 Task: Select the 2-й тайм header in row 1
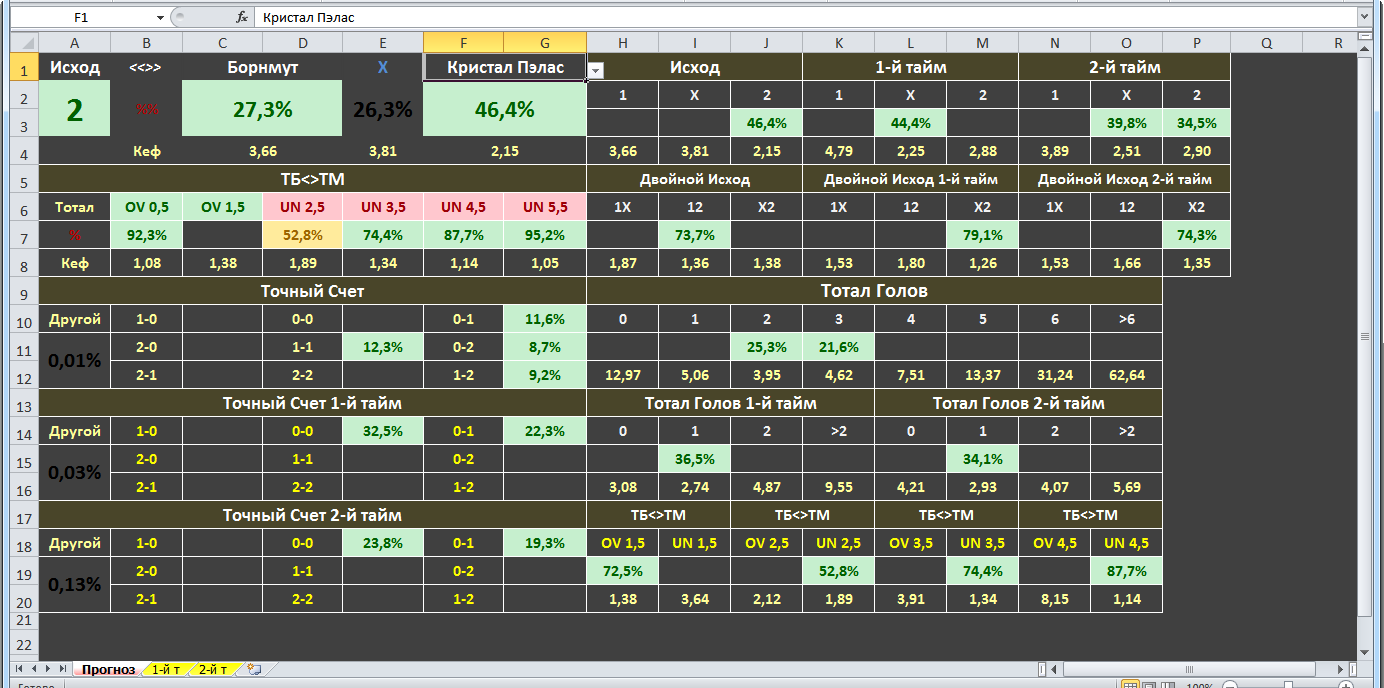click(x=1125, y=68)
